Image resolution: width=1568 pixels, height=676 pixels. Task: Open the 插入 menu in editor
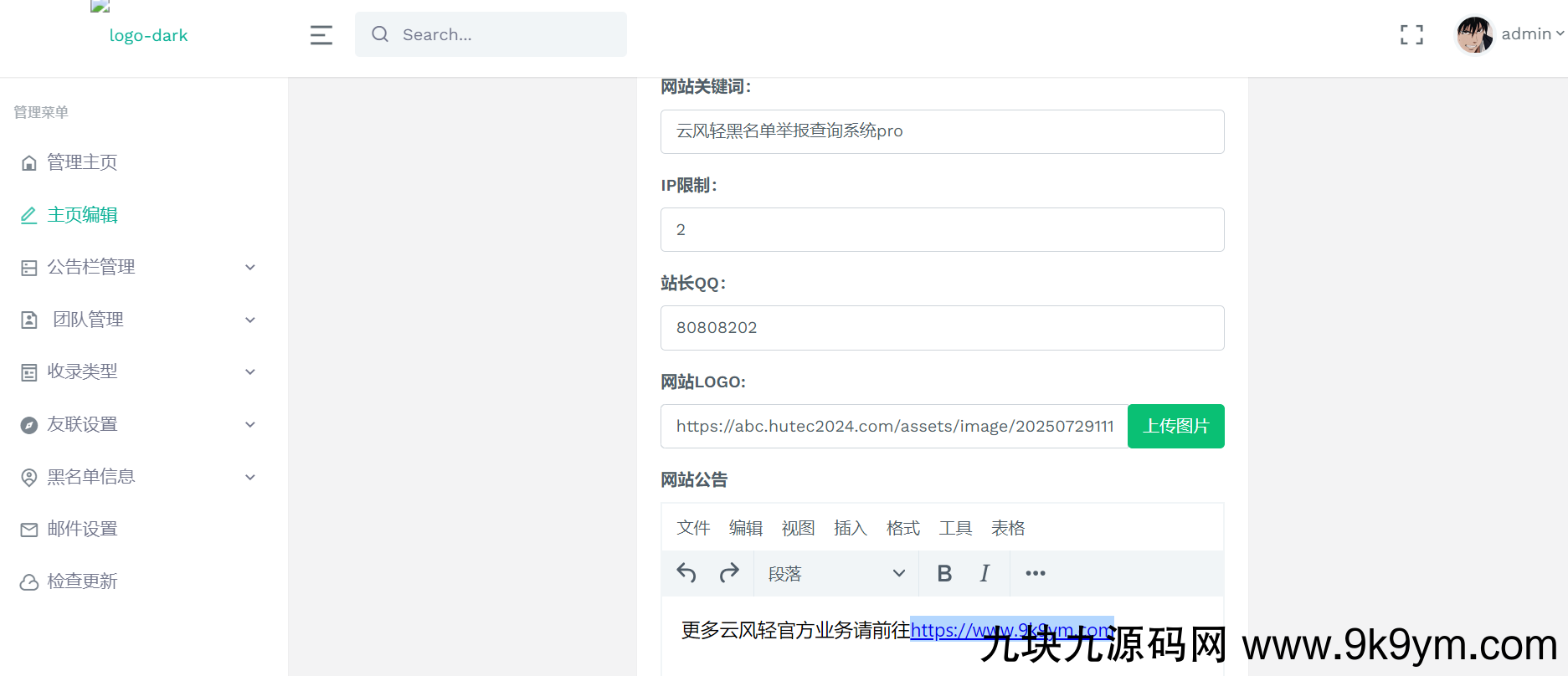[x=850, y=528]
